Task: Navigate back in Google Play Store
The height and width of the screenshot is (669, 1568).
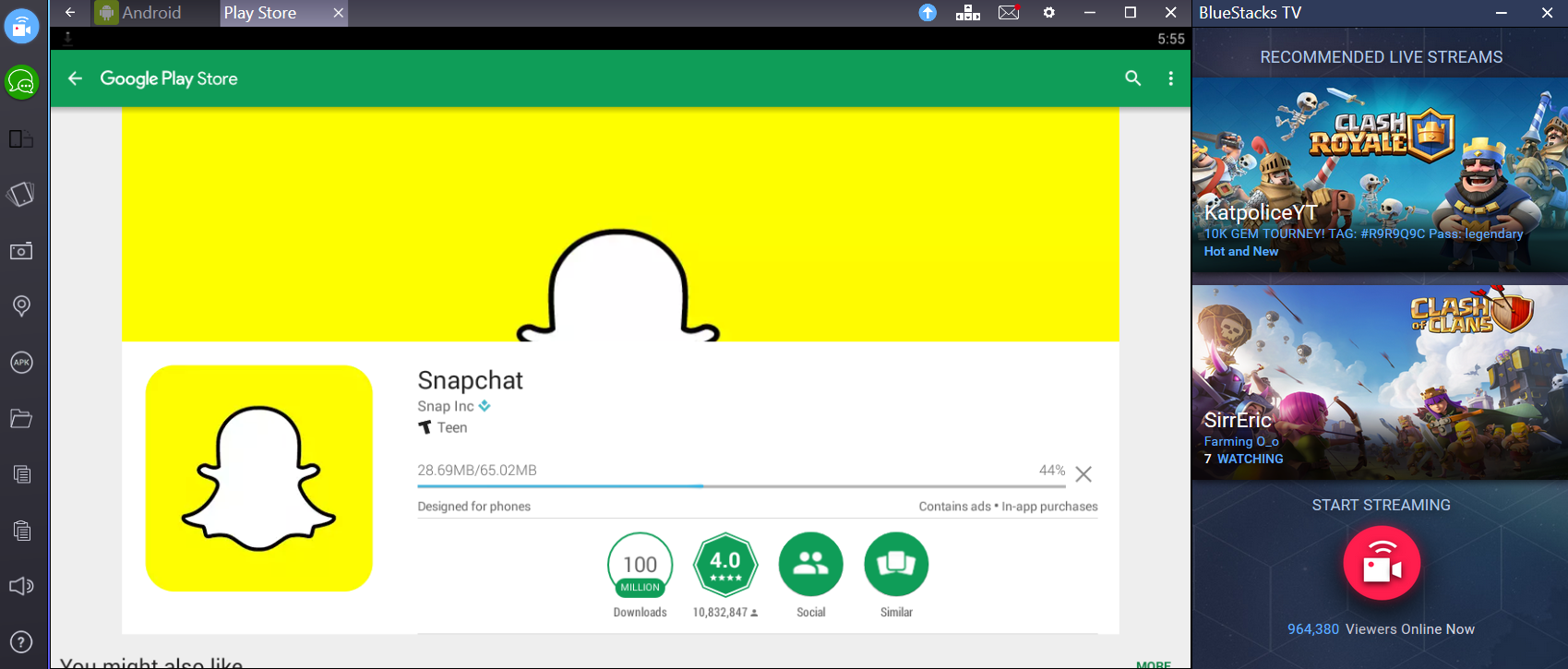Action: click(x=75, y=78)
